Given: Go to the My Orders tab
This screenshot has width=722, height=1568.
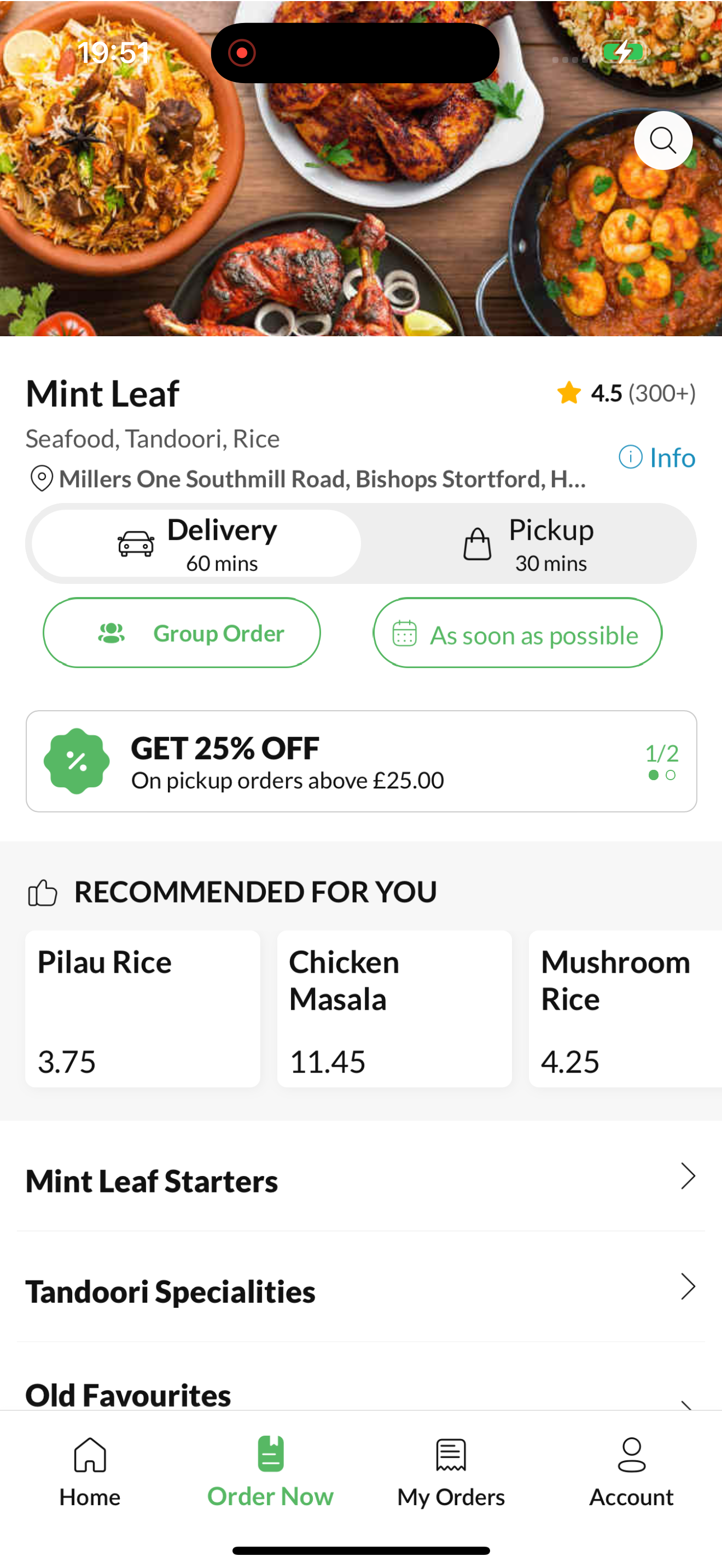Looking at the screenshot, I should (451, 1471).
